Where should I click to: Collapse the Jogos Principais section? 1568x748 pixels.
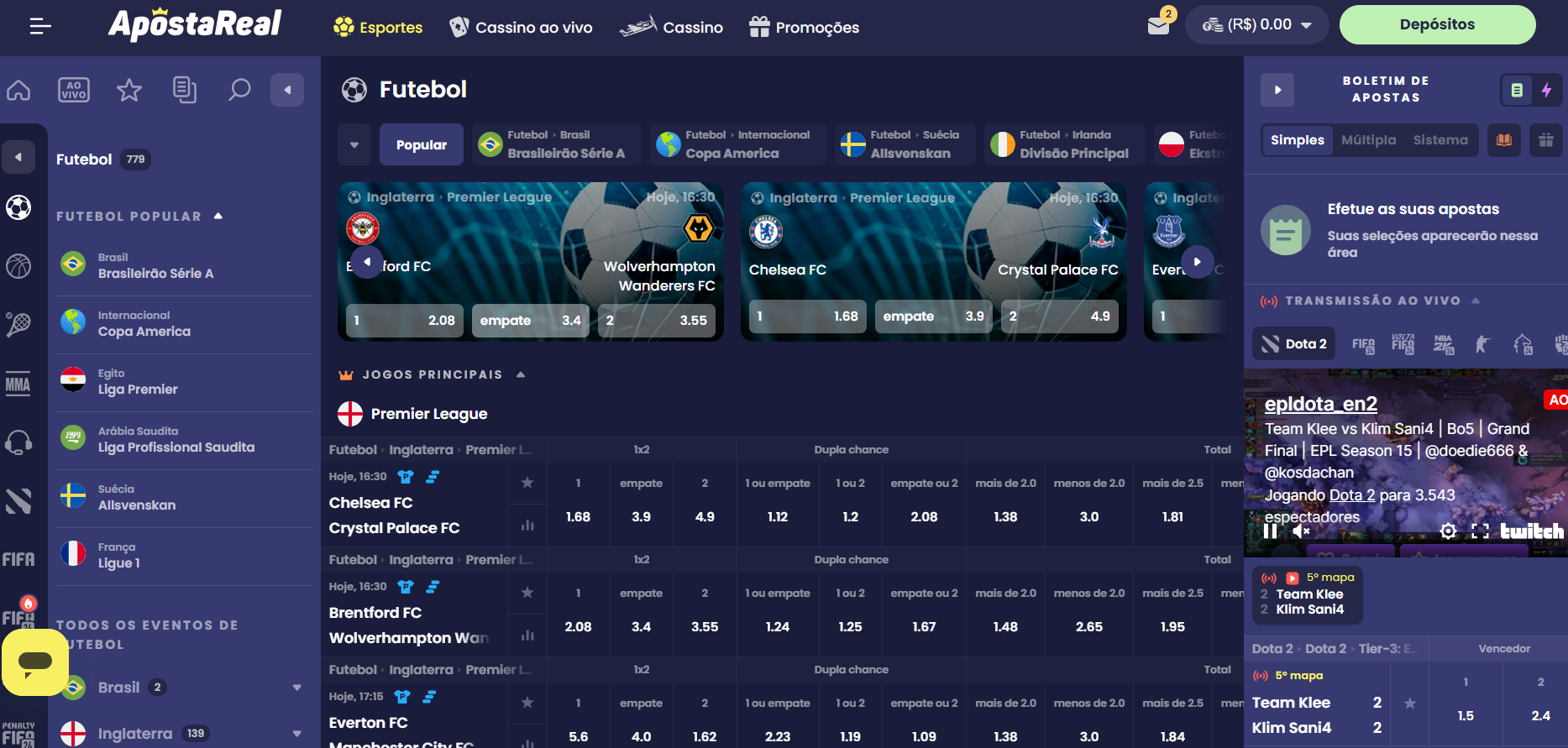(521, 374)
